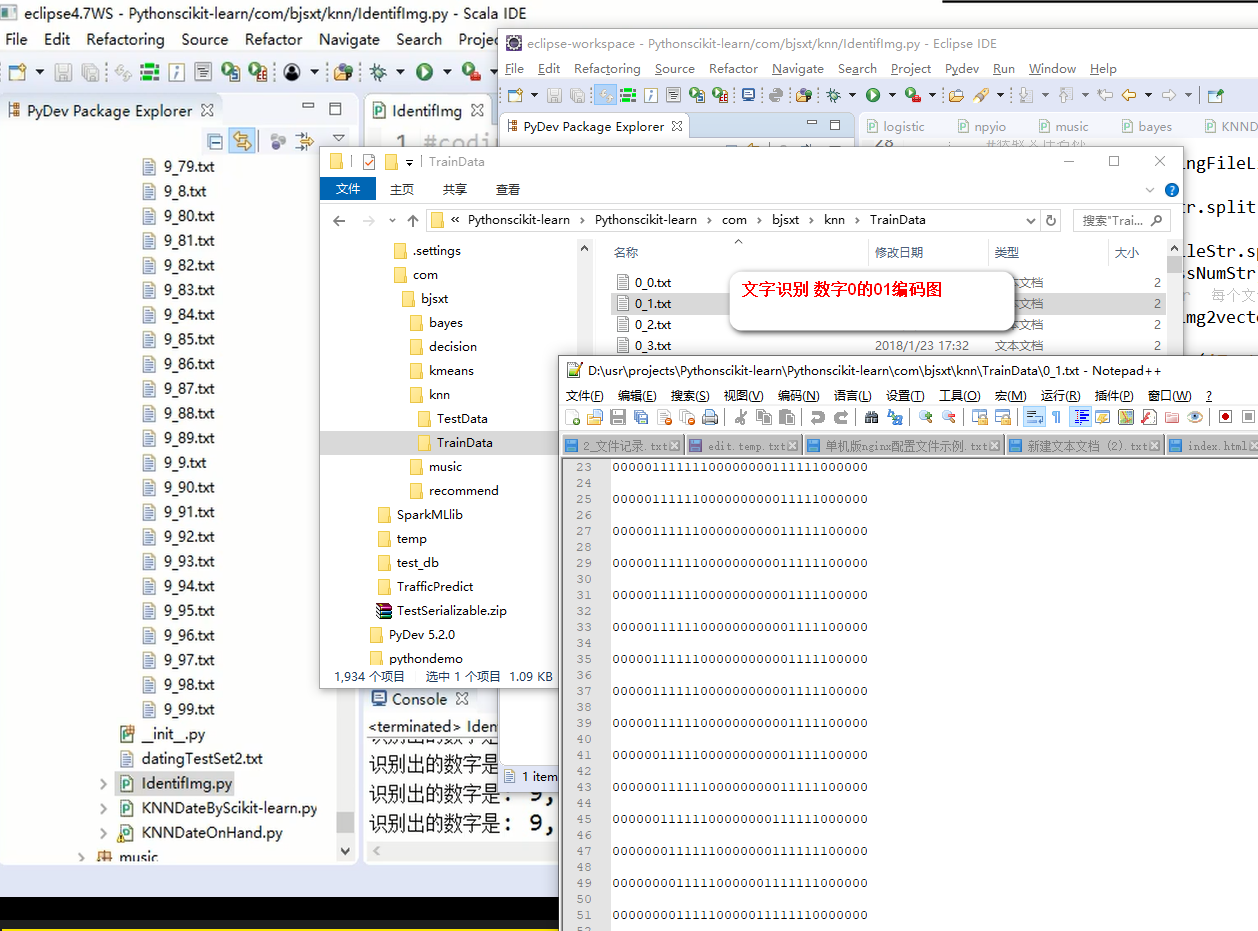The height and width of the screenshot is (931, 1258).
Task: Close the index.html tab in Notepad++
Action: pyautogui.click(x=1254, y=446)
